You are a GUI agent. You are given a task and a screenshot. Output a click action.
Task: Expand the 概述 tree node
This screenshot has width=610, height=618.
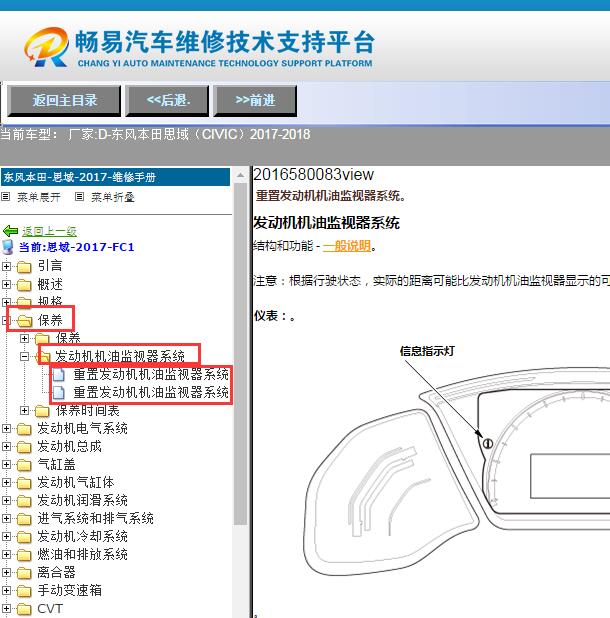(6, 284)
